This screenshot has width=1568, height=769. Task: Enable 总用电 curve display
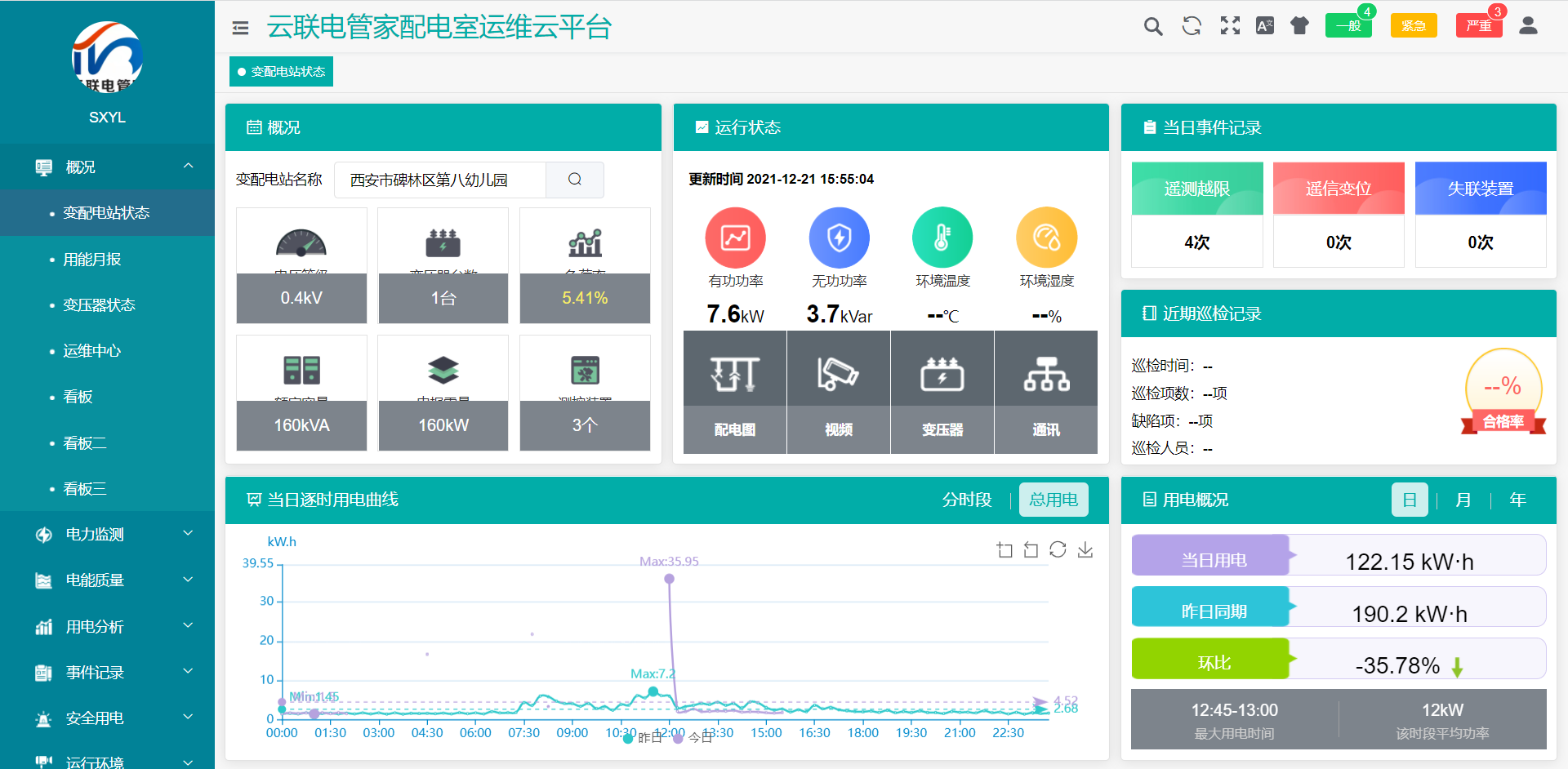[x=1053, y=499]
